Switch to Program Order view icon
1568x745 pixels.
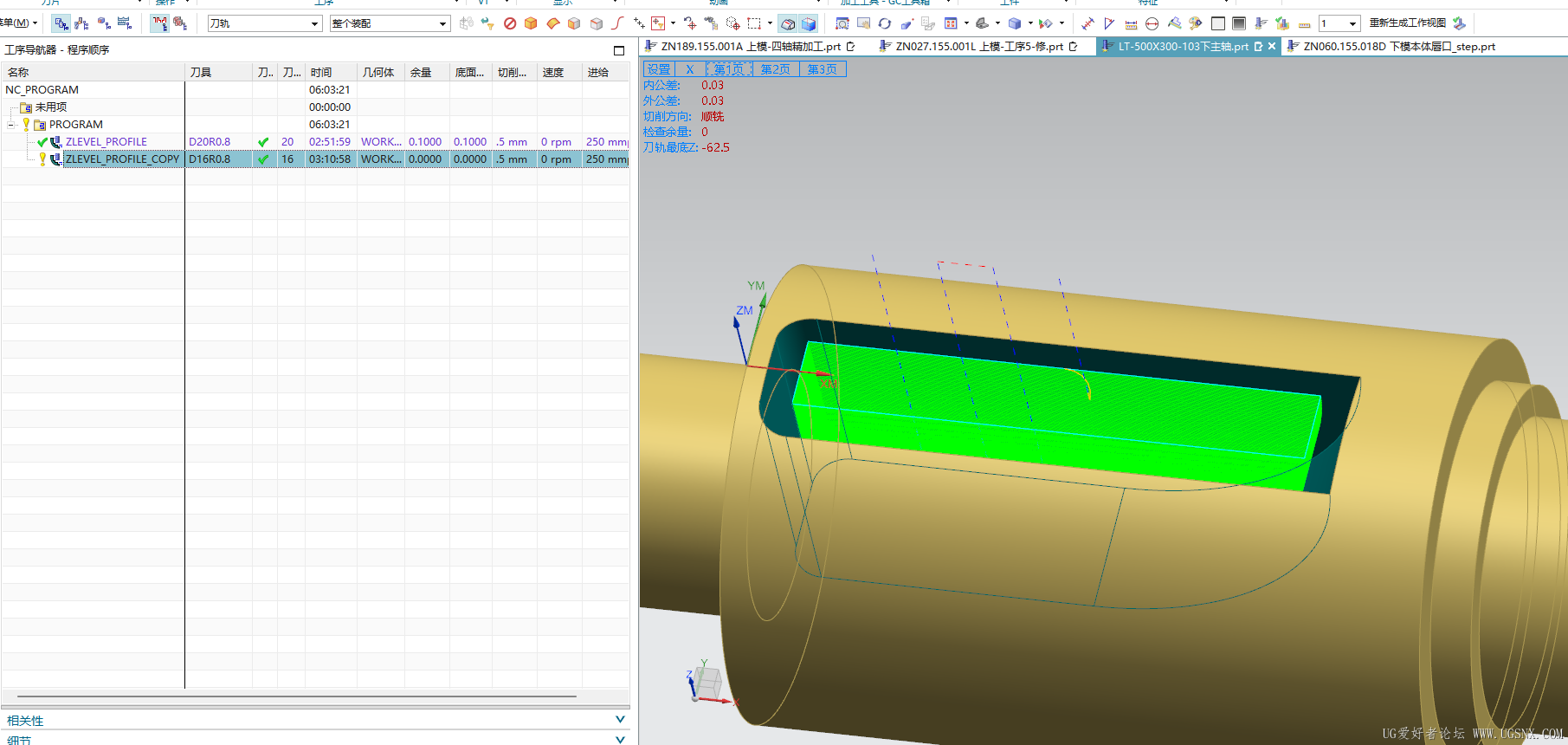click(61, 23)
